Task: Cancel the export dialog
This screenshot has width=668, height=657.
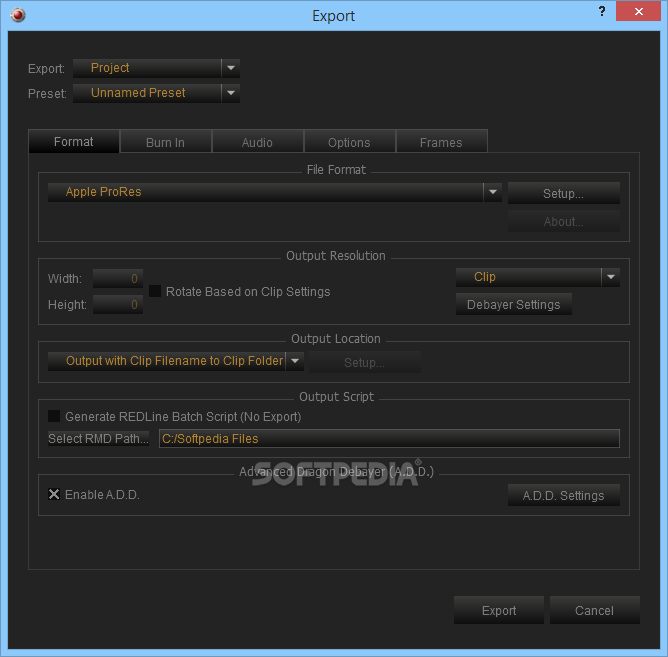Action: 595,610
